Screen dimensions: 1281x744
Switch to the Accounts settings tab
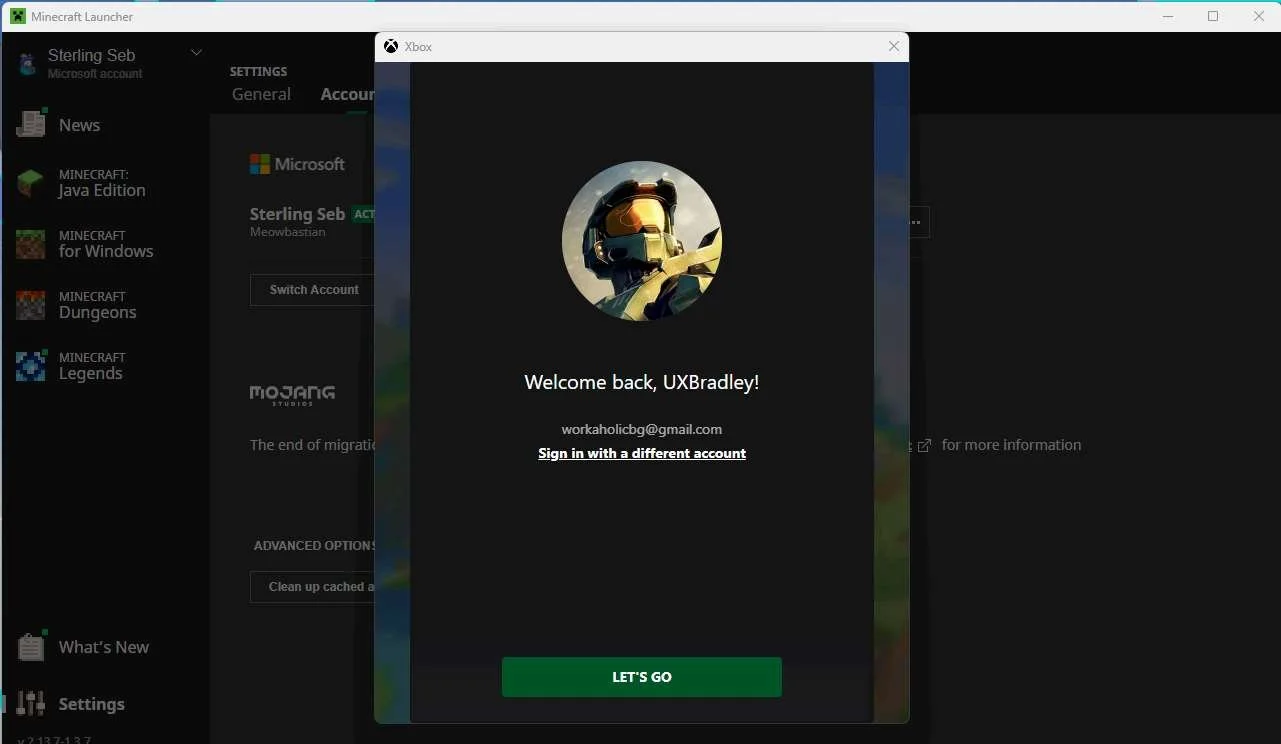point(347,94)
